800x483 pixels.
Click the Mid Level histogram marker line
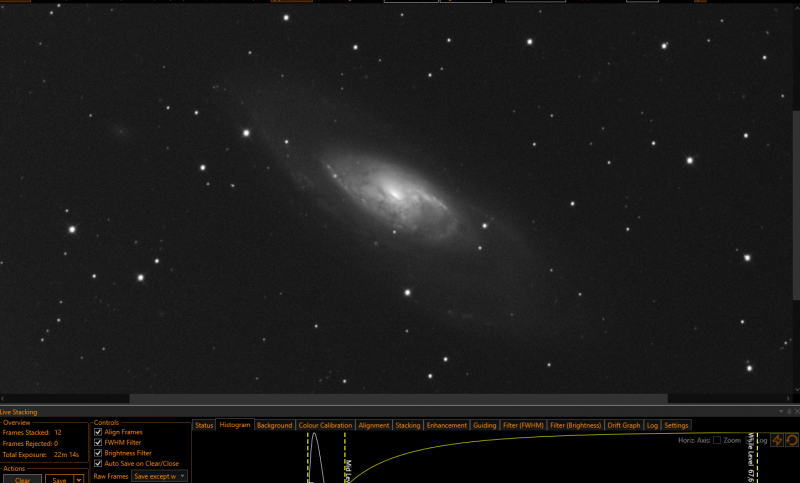coord(345,457)
